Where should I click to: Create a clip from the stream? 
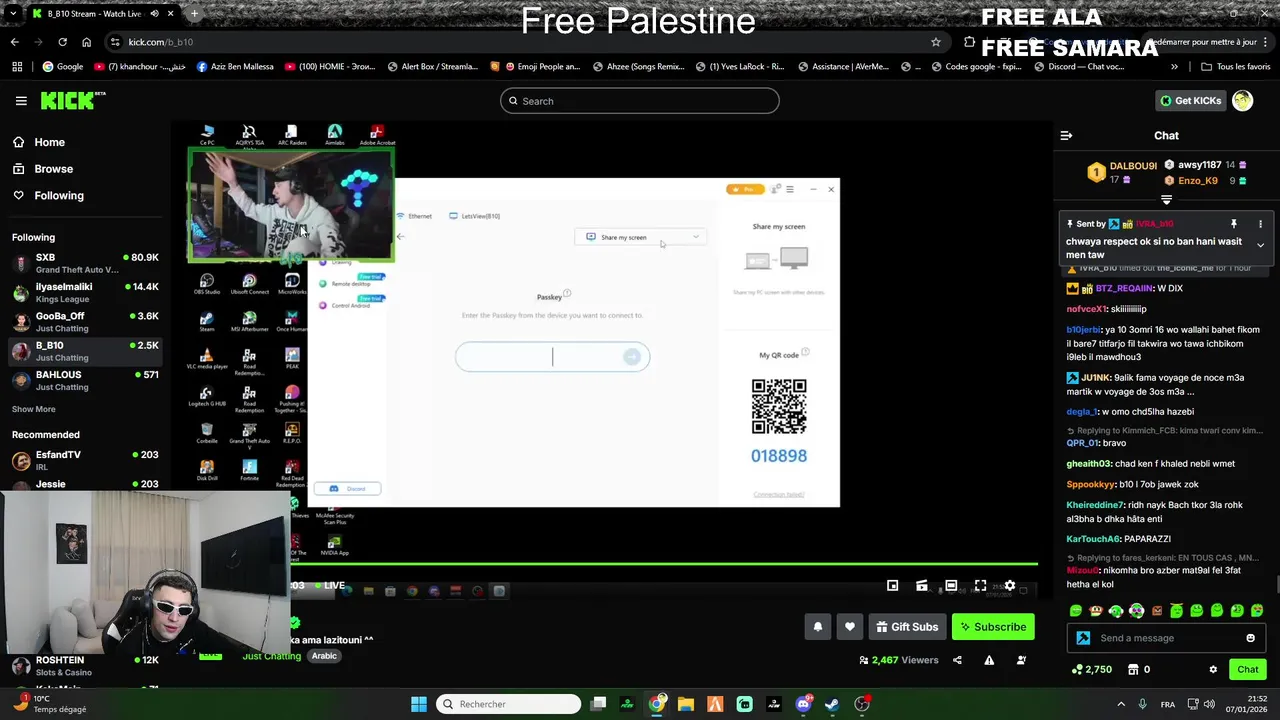(x=922, y=586)
